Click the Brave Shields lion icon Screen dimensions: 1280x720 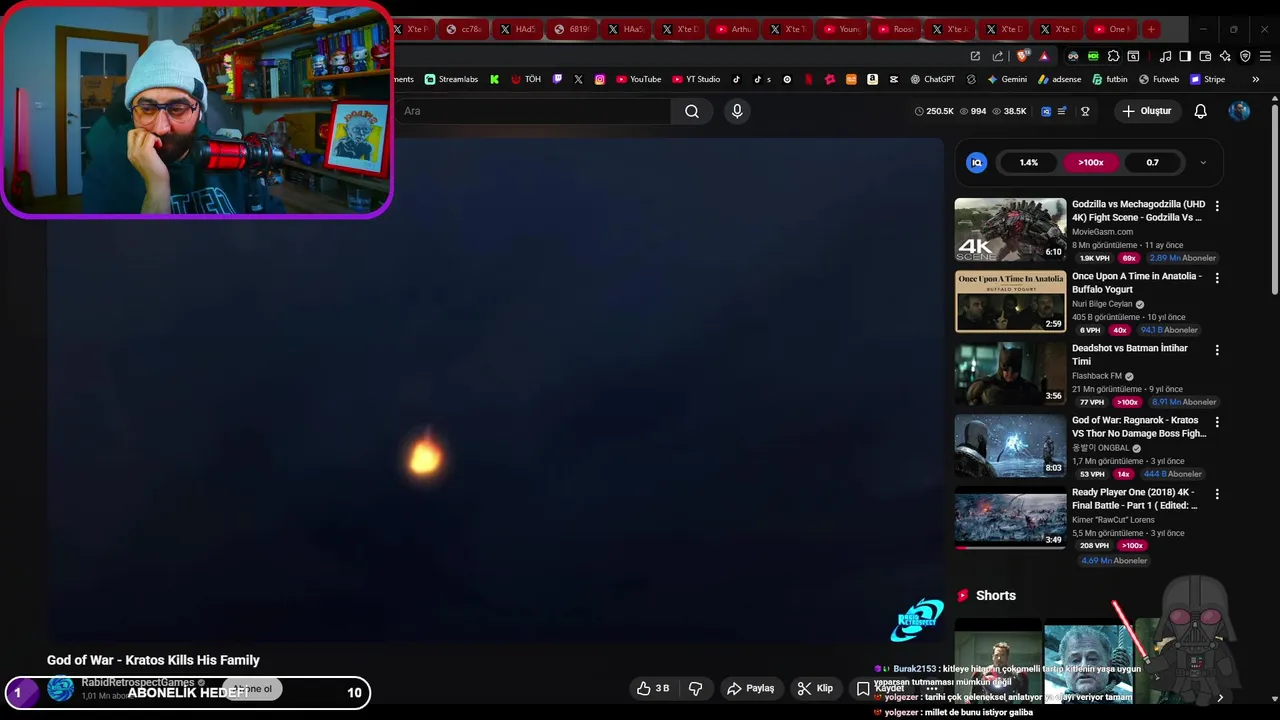tap(1021, 56)
